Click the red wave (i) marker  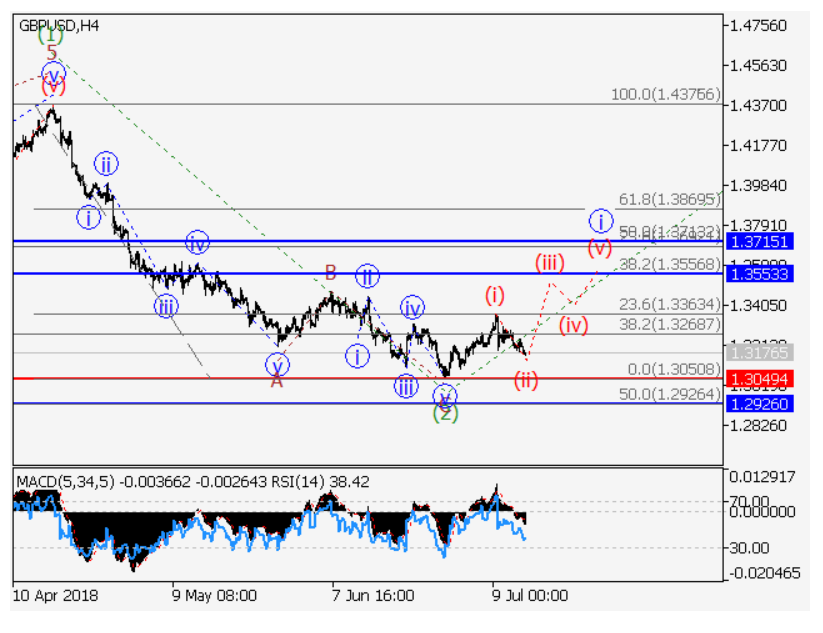496,294
